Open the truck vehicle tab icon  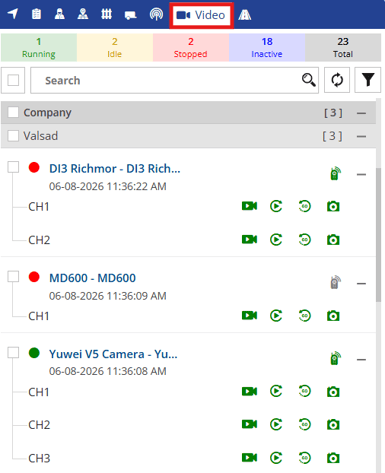coord(130,15)
